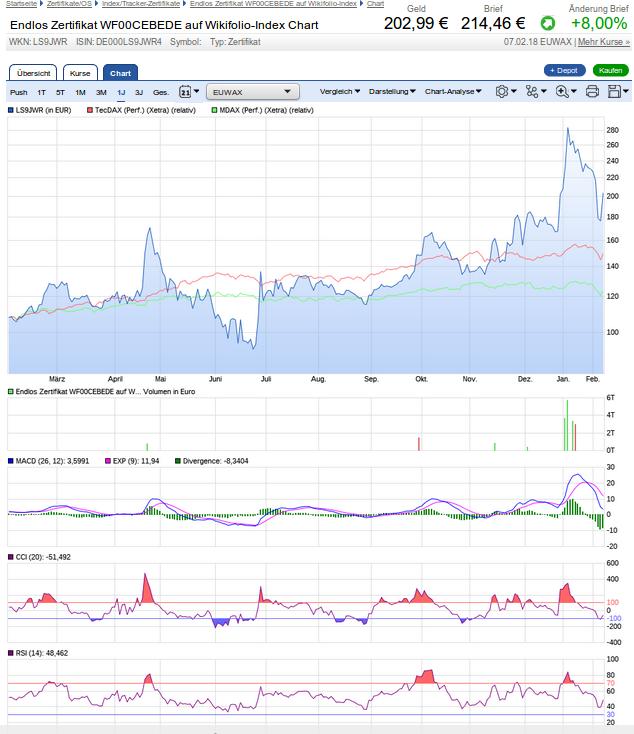Open the Kurse tab
634x734 pixels.
click(x=80, y=73)
